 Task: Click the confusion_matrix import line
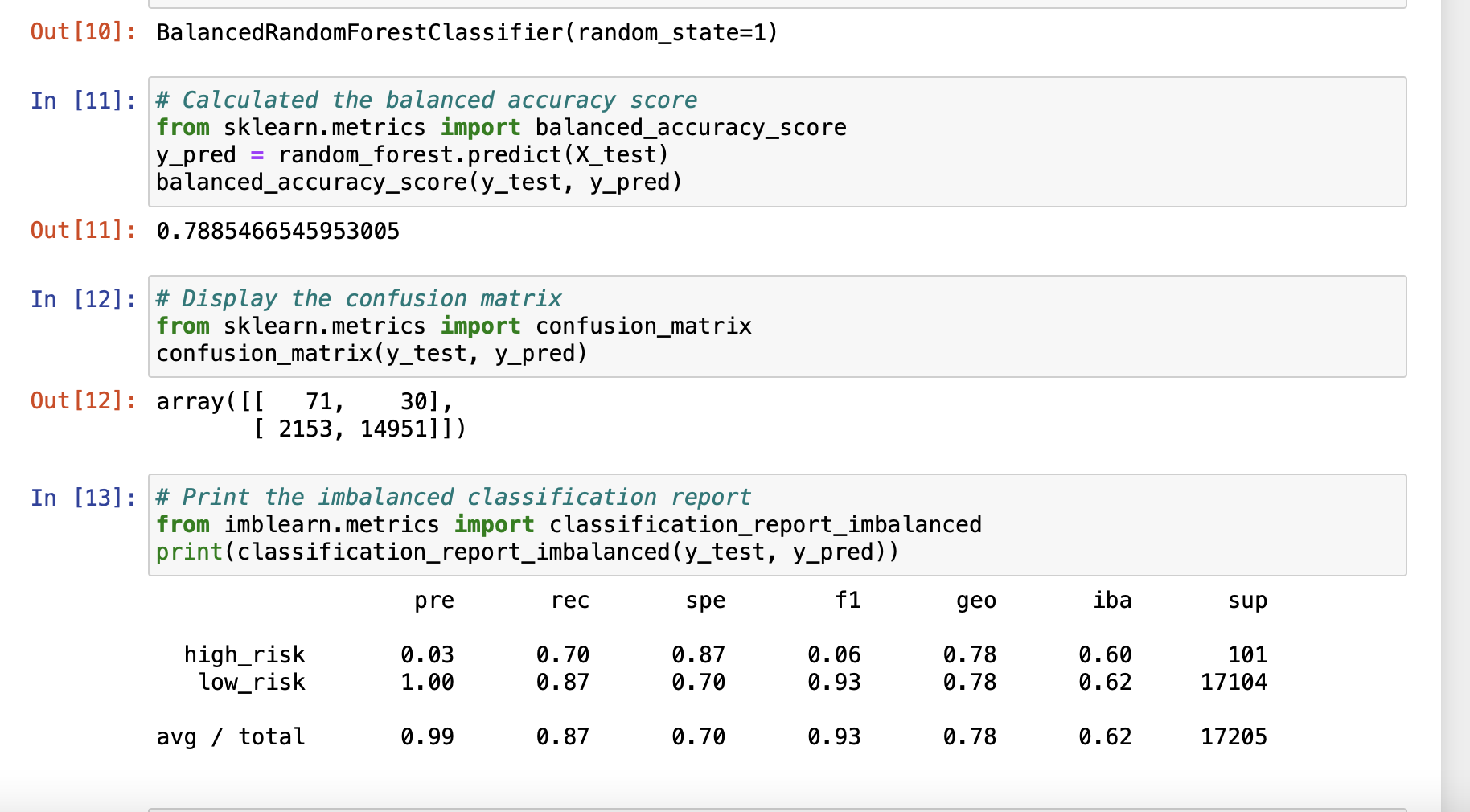click(454, 326)
